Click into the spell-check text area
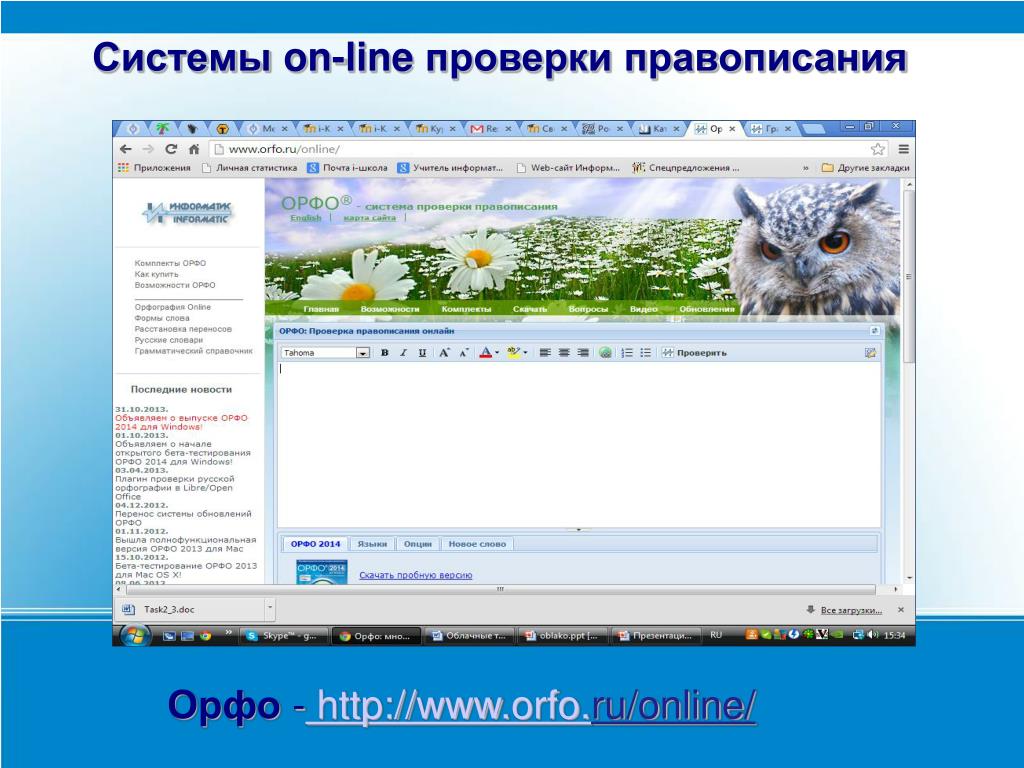The height and width of the screenshot is (768, 1024). click(579, 445)
